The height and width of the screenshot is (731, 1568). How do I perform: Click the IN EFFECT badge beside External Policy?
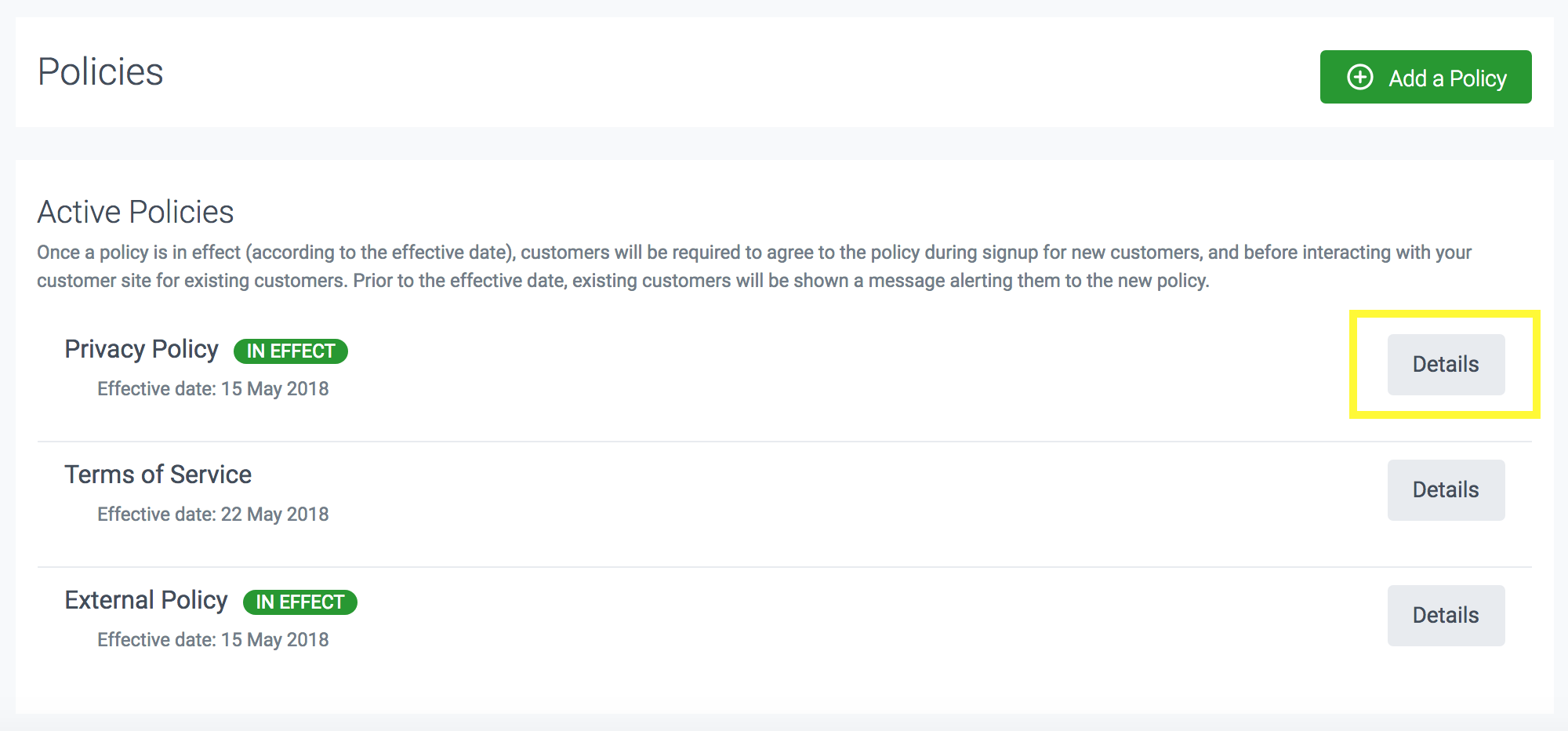point(300,602)
